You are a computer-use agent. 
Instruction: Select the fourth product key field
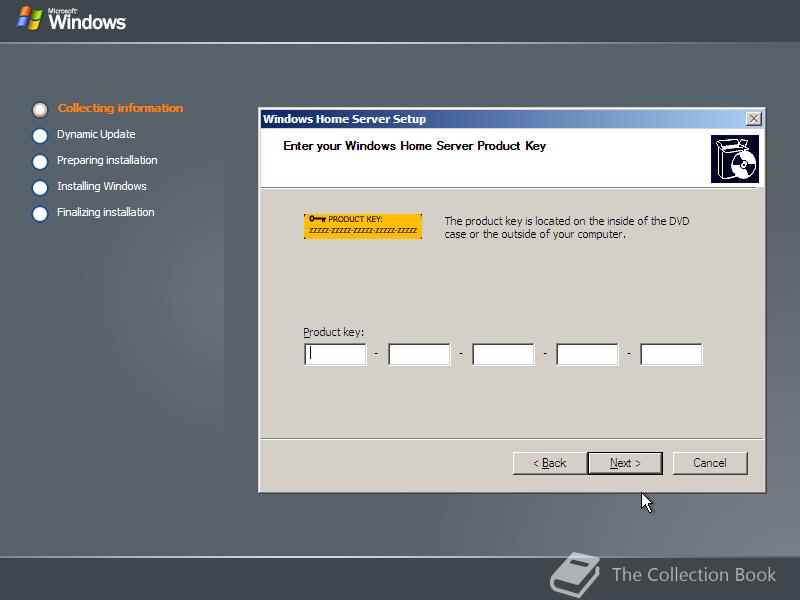[x=587, y=354]
